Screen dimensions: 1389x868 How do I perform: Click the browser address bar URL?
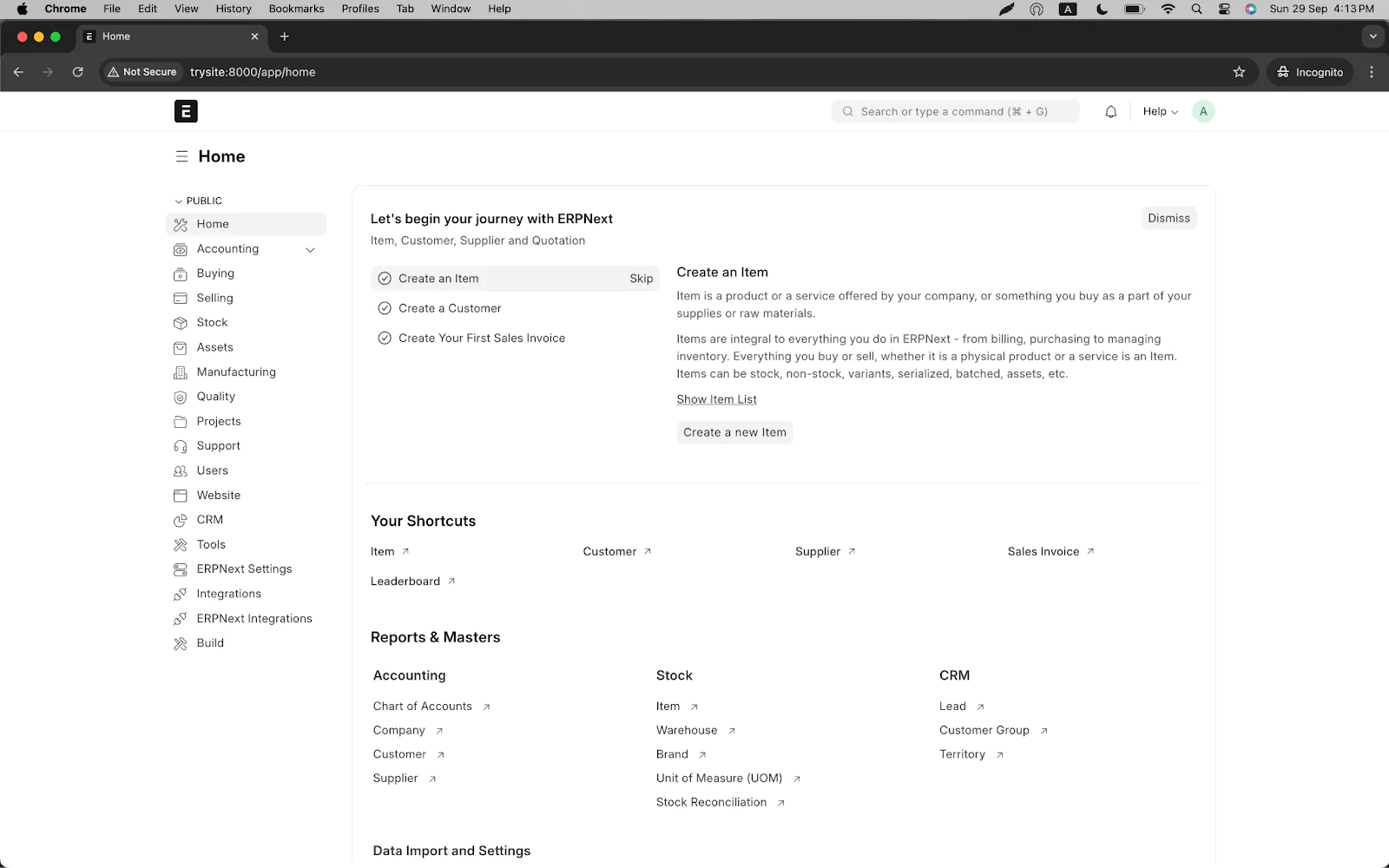pyautogui.click(x=253, y=72)
